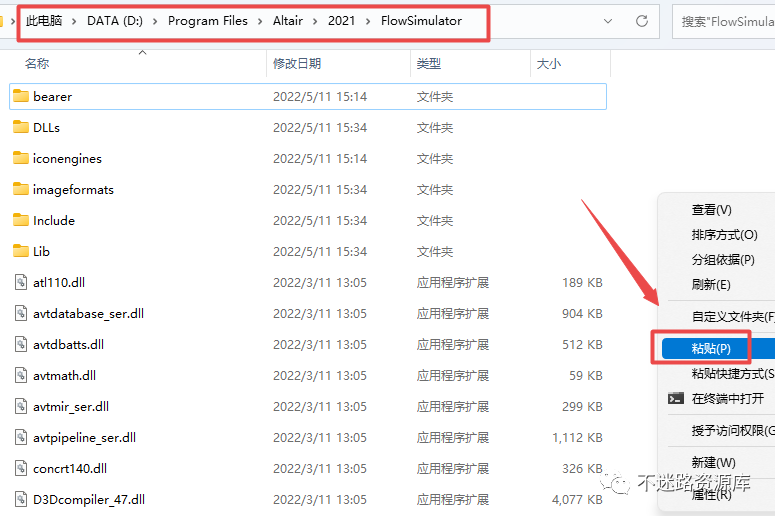The image size is (775, 516).
Task: Navigate to Program Files breadcrumb
Action: [x=208, y=21]
